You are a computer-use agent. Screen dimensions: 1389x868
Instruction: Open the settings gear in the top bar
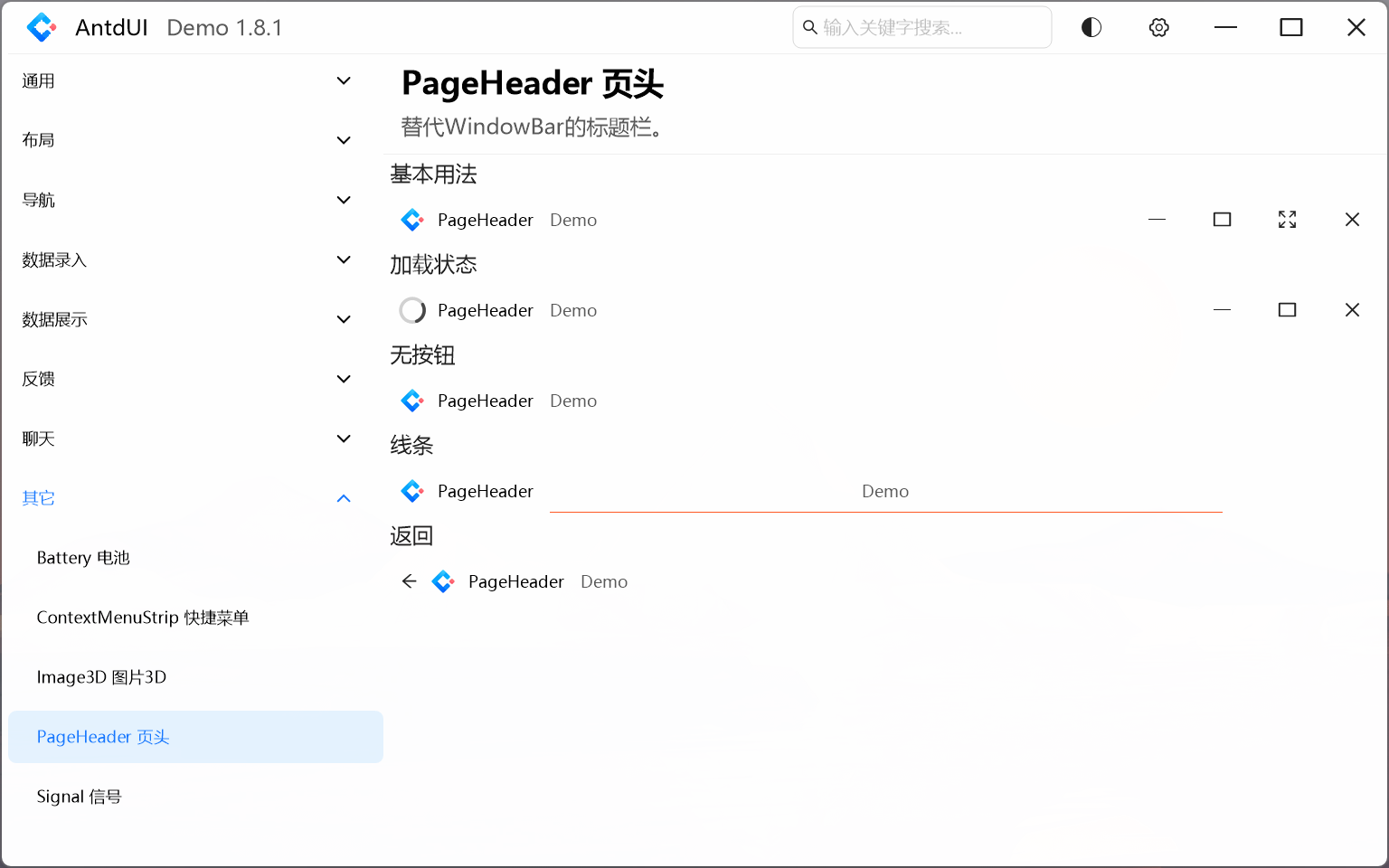click(1158, 27)
